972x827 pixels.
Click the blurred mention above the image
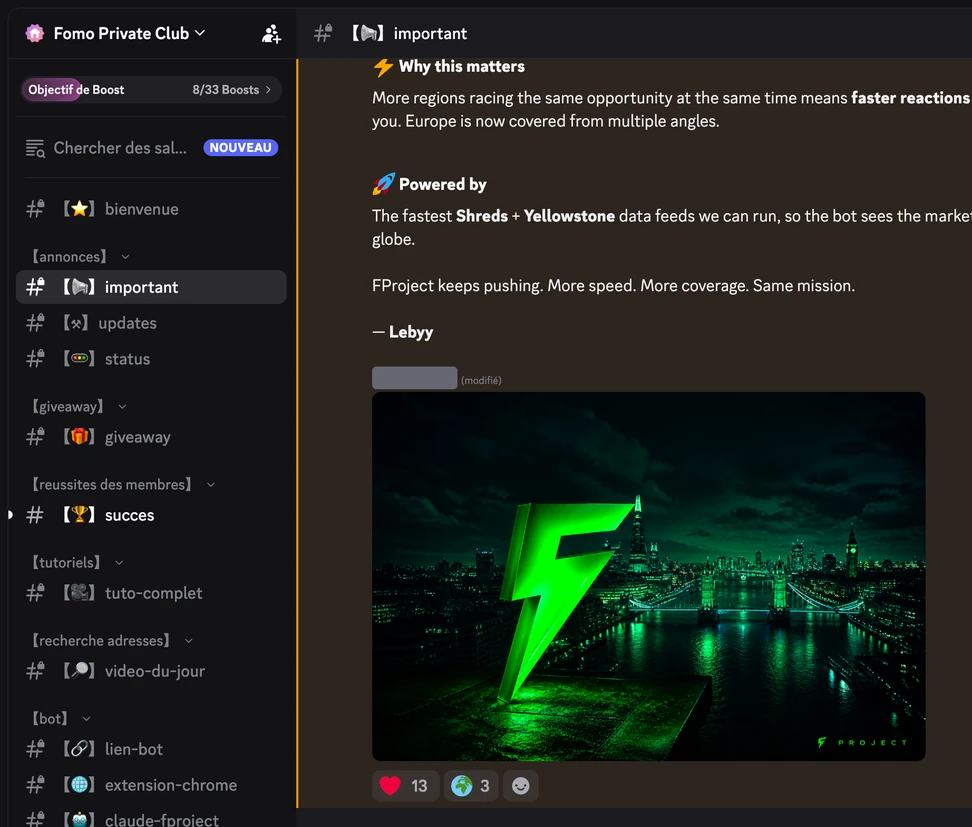[x=415, y=378]
